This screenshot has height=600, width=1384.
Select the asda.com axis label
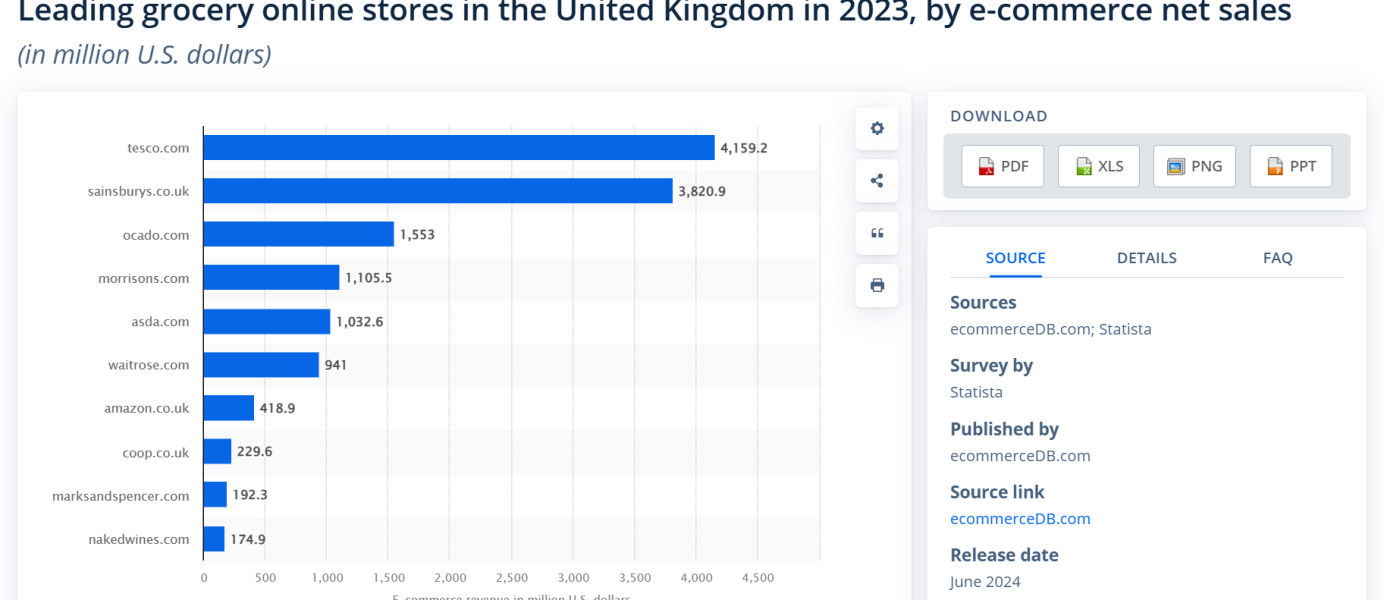coord(160,321)
